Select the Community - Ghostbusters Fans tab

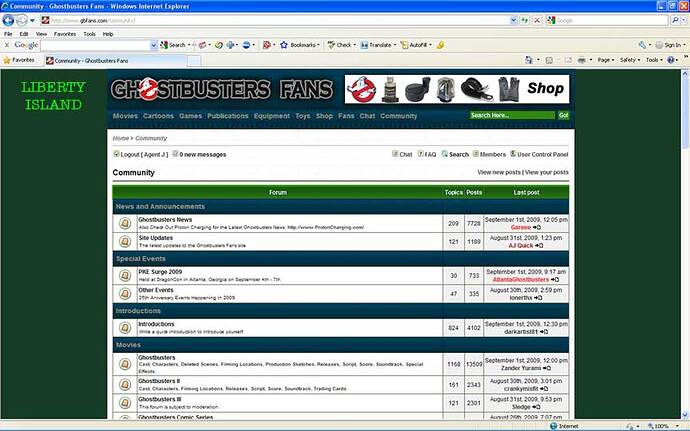click(115, 61)
